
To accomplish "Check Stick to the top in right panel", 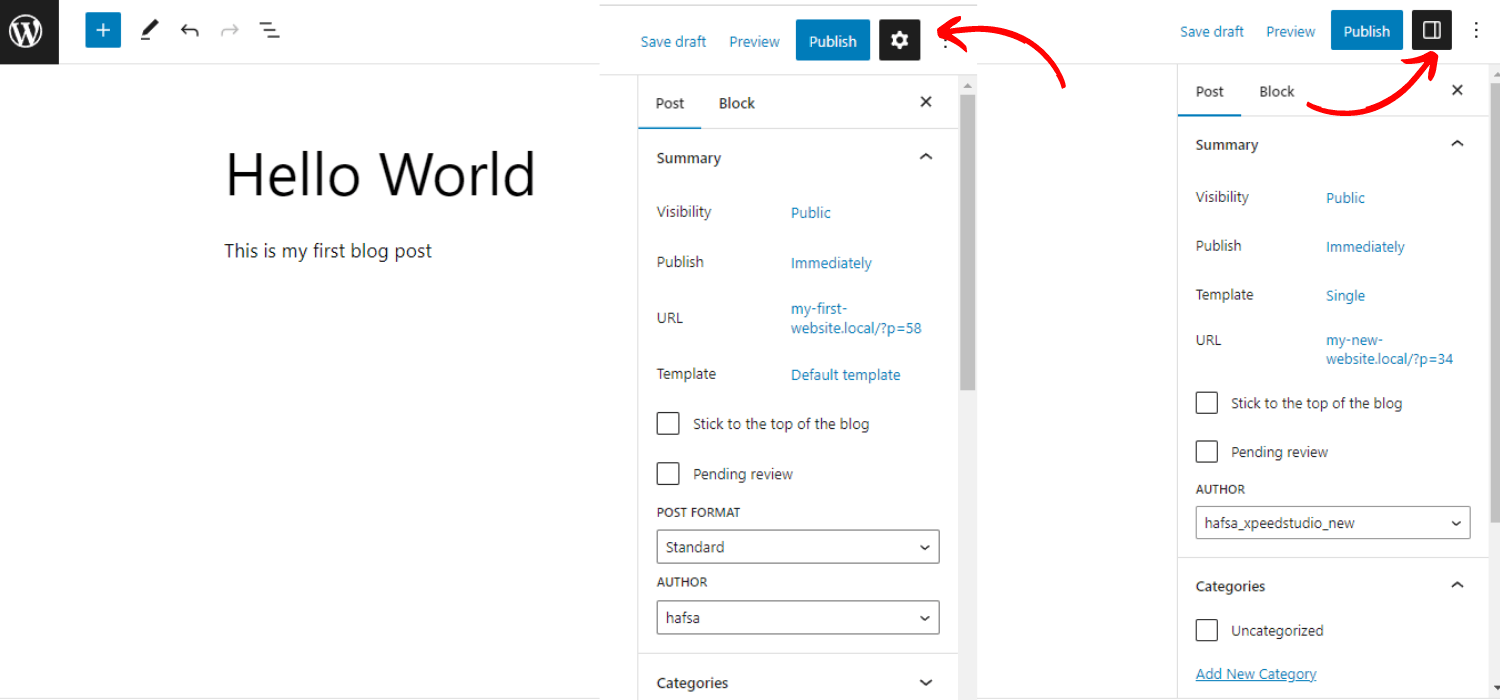I will pos(1207,402).
